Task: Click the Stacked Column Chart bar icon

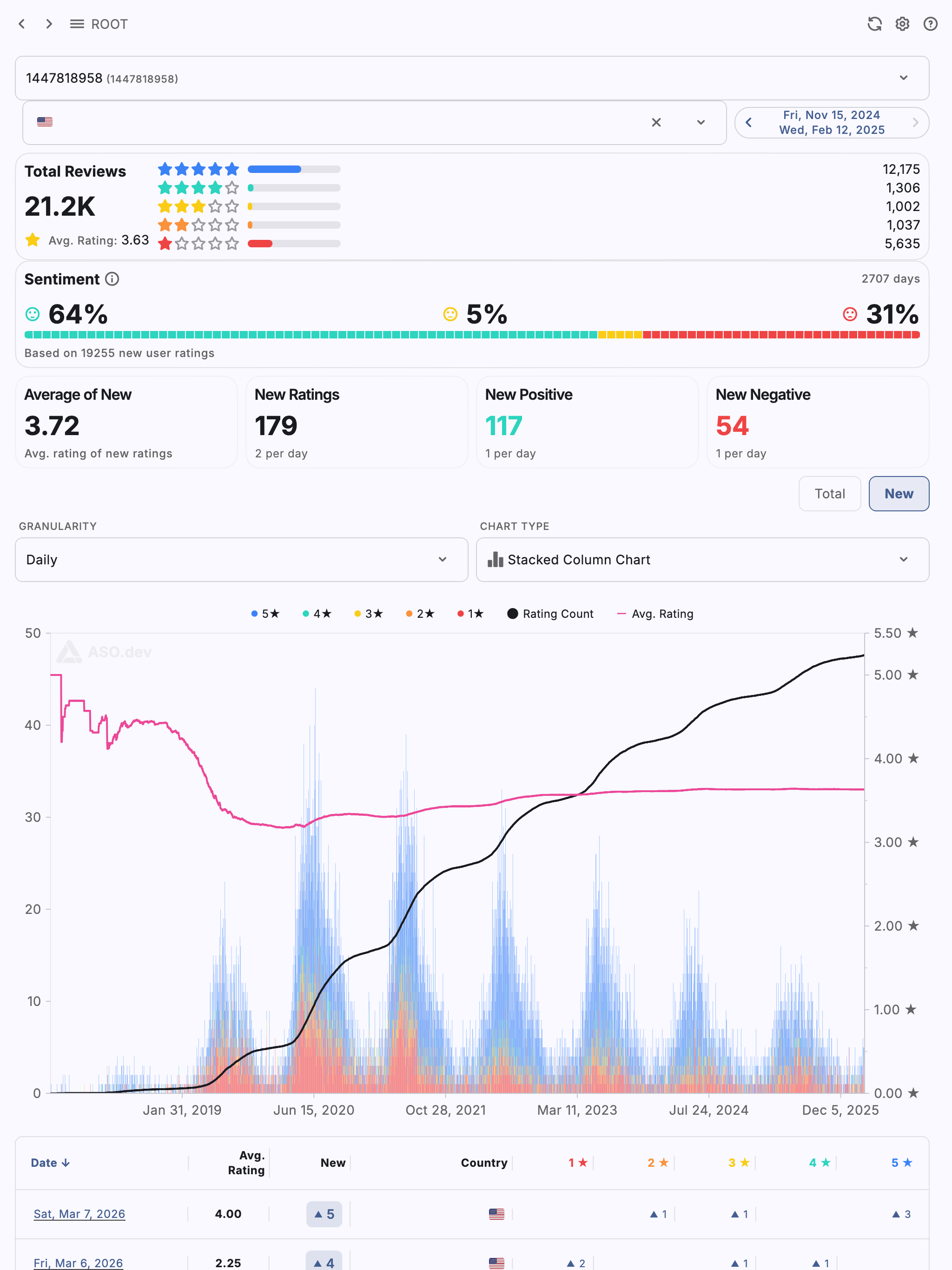Action: (x=495, y=559)
